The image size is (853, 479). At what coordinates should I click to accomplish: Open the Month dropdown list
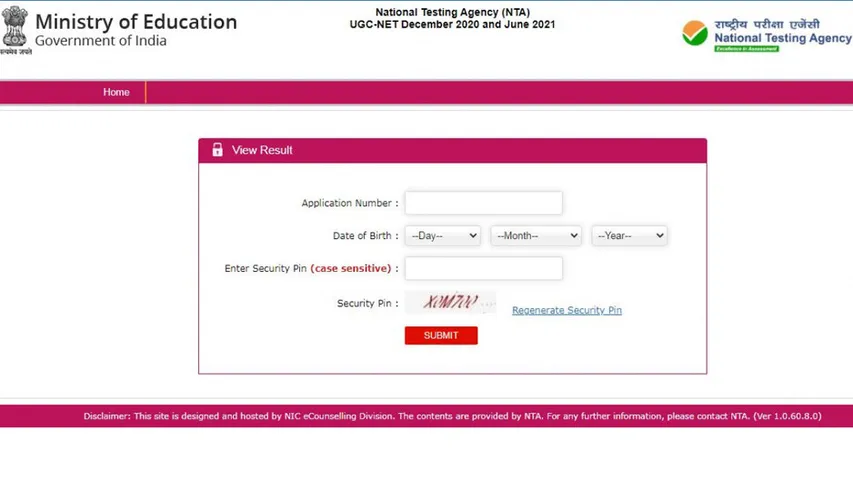(x=536, y=236)
